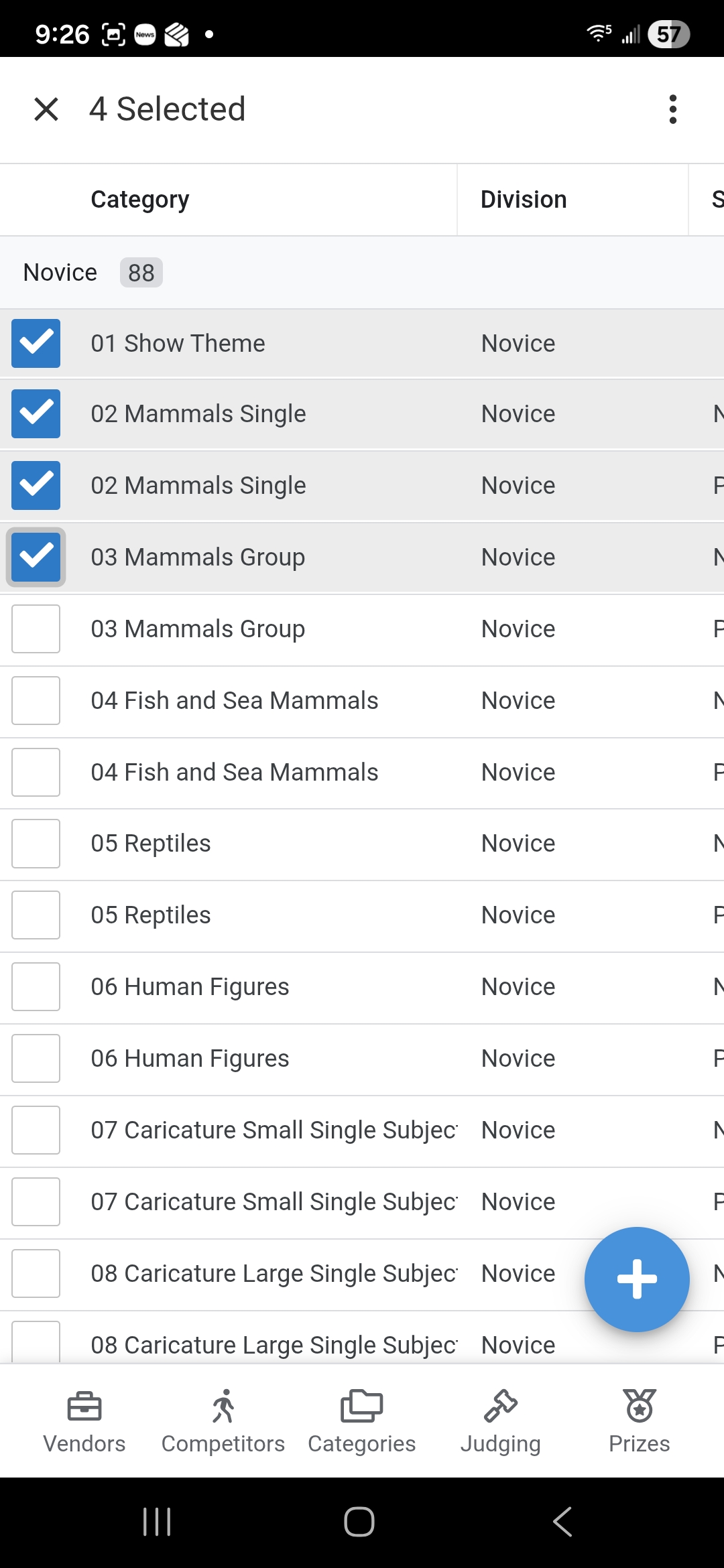Sort by the Division column header
The height and width of the screenshot is (1568, 724).
(524, 199)
